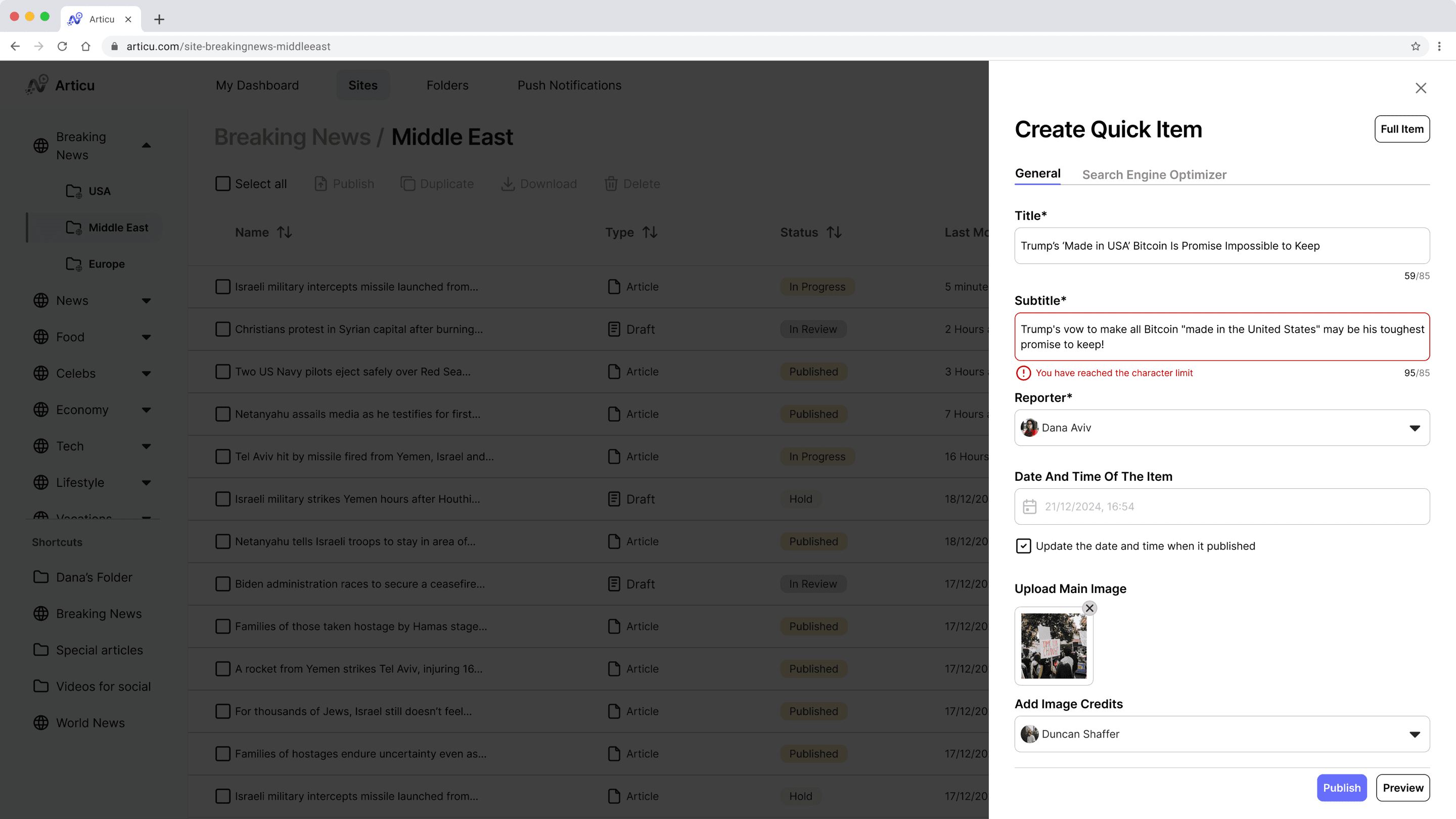
Task: Select the General tab
Action: (1037, 173)
